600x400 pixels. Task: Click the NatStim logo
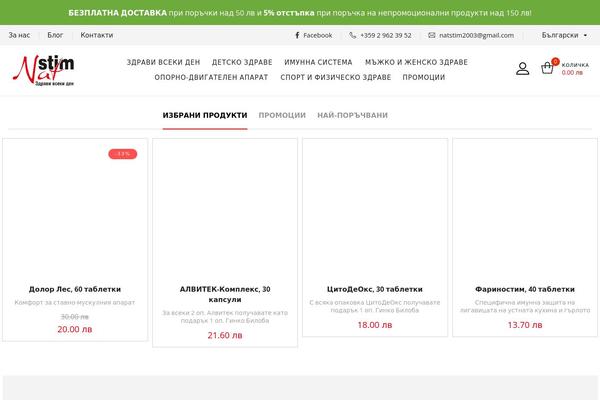click(44, 70)
